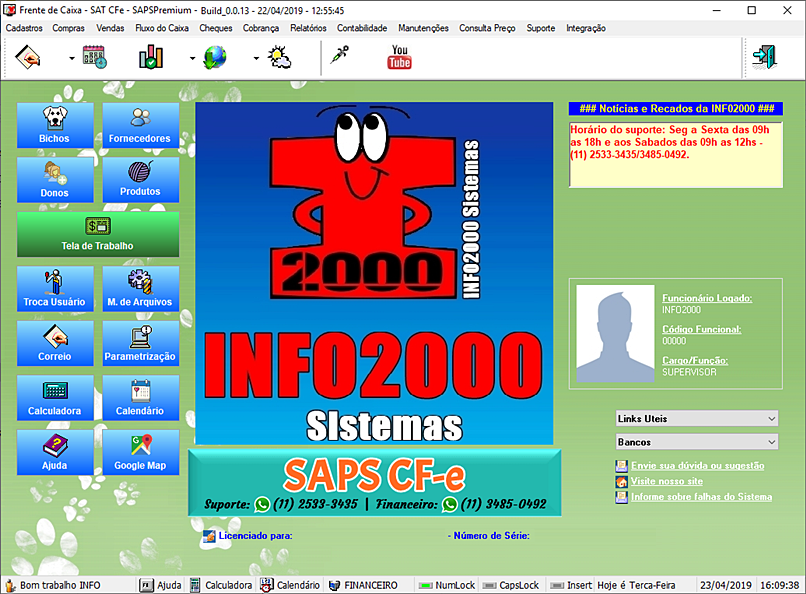Click the exit door toolbar icon

tap(765, 57)
